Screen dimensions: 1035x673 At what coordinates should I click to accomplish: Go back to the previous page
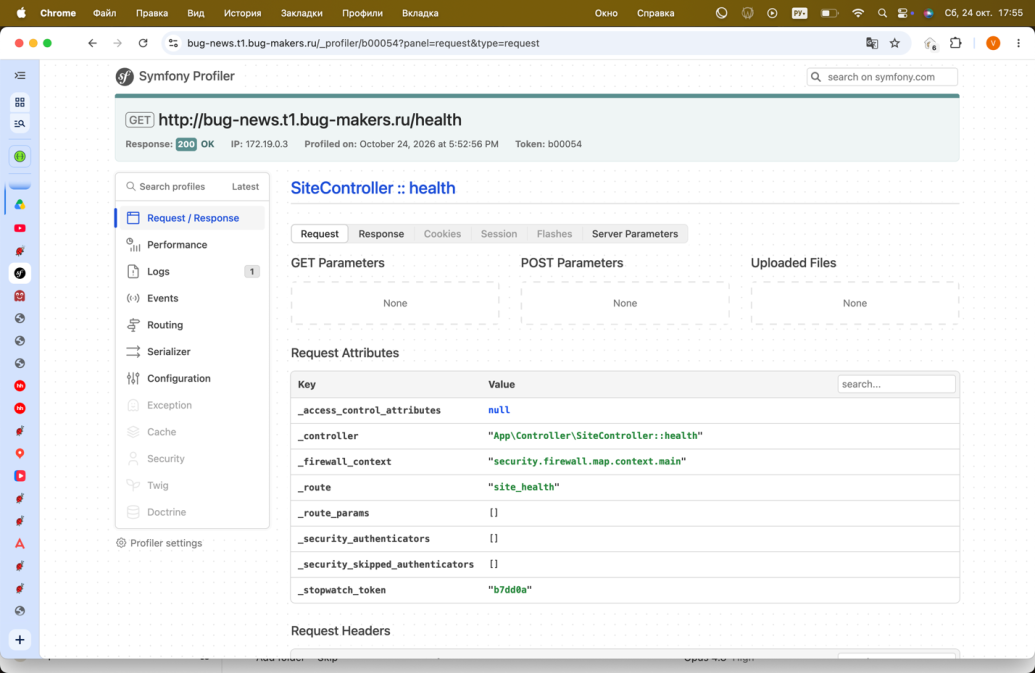[92, 43]
